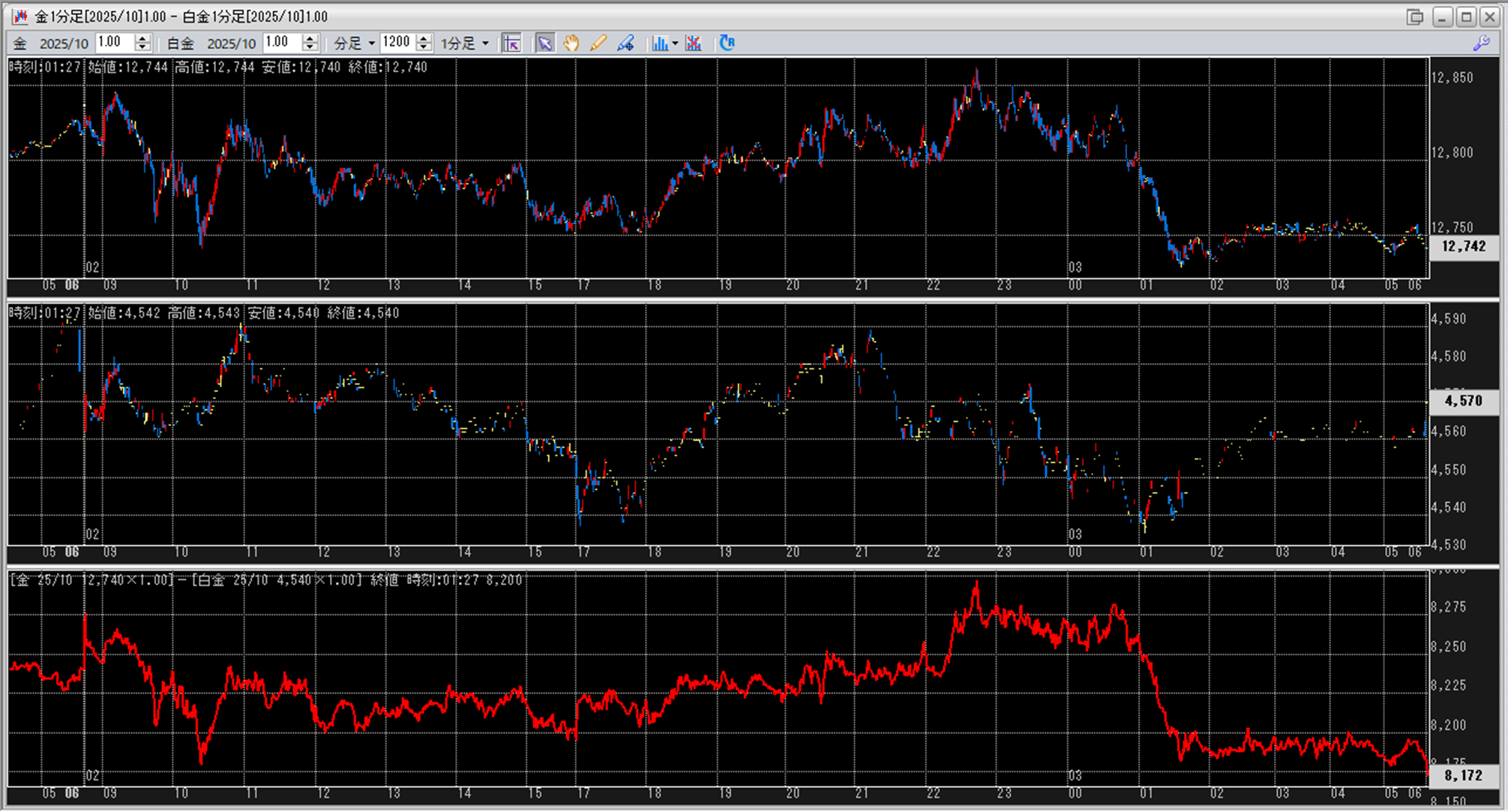Activate the hand pan tool
Viewport: 1508px width, 812px height.
(571, 43)
